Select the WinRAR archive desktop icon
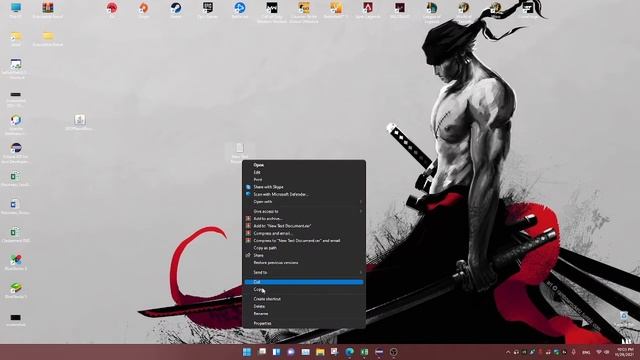 pos(48,10)
